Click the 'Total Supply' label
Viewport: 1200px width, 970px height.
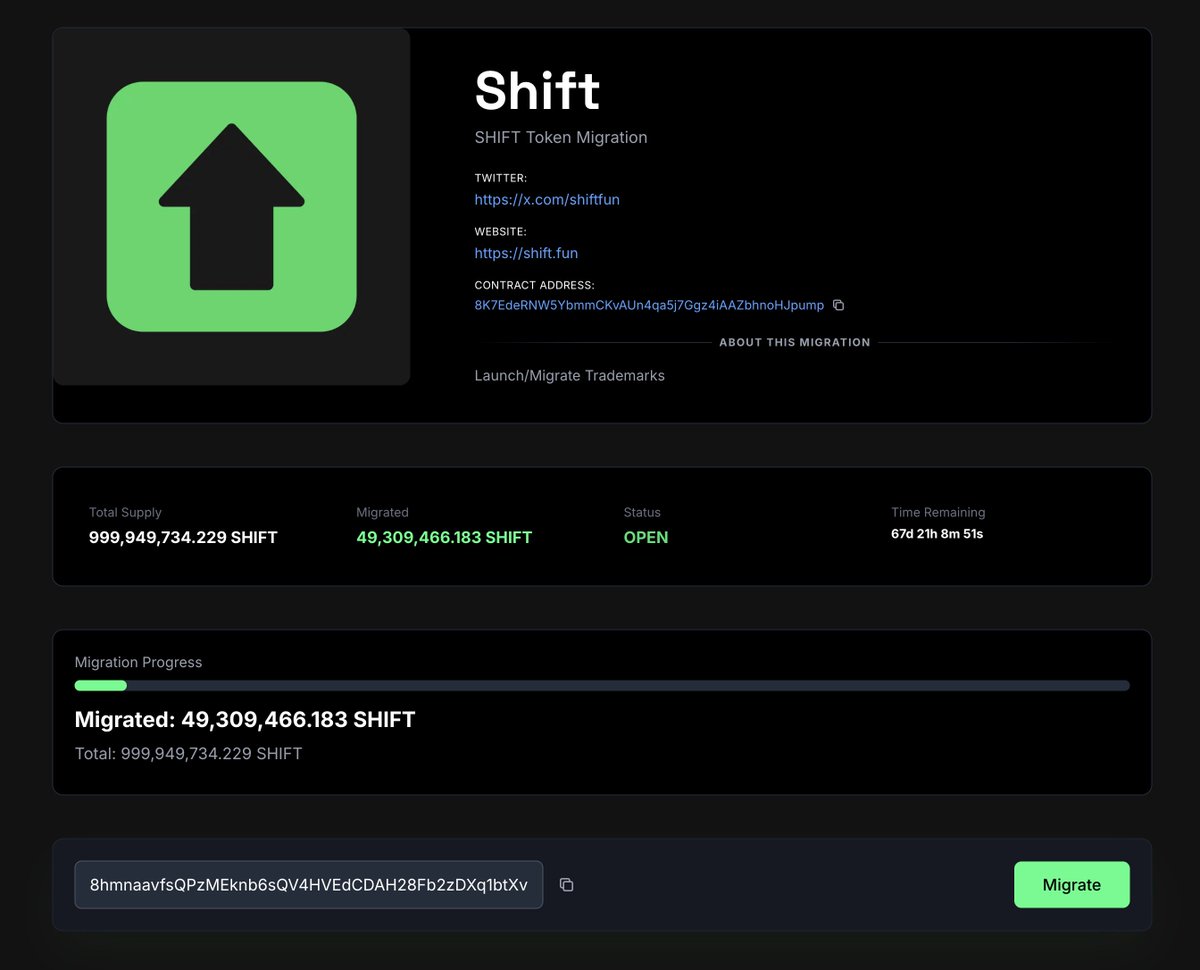pyautogui.click(x=125, y=512)
